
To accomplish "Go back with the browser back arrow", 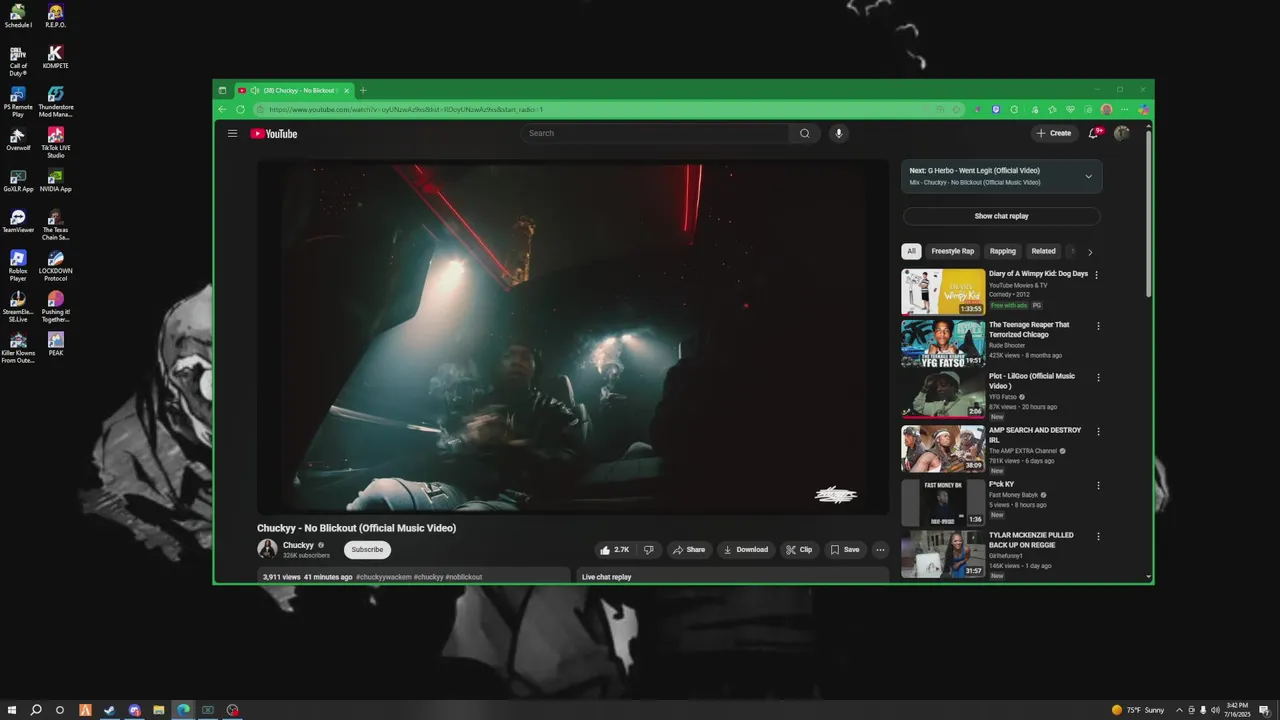I will 222,109.
